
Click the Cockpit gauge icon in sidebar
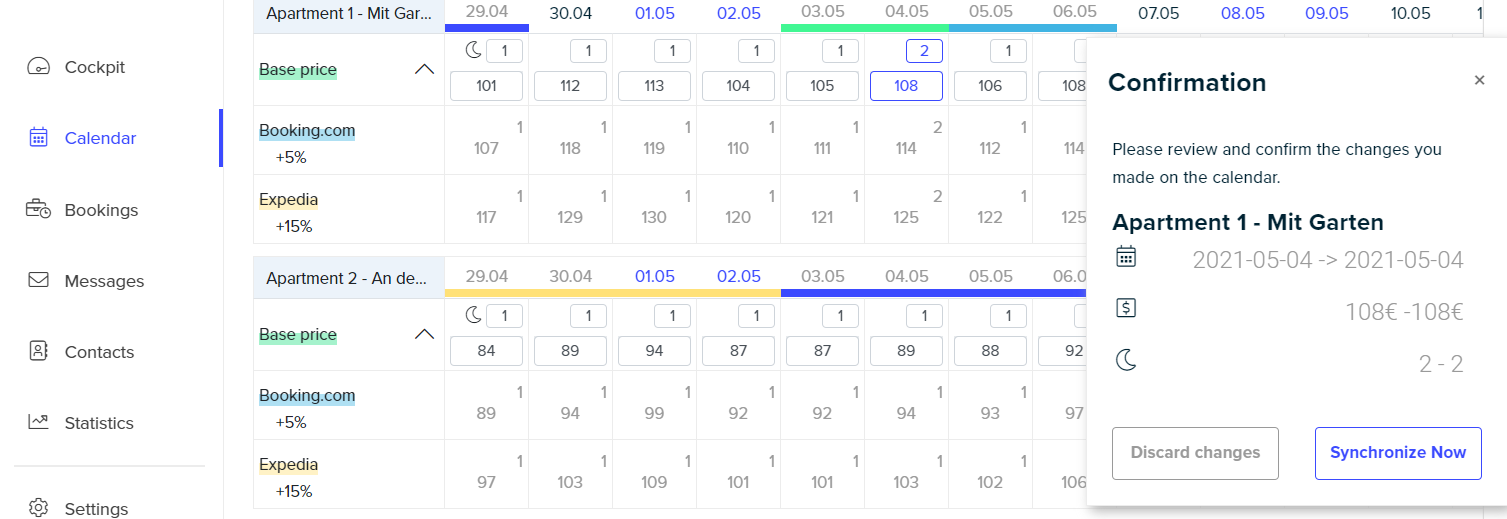(38, 67)
